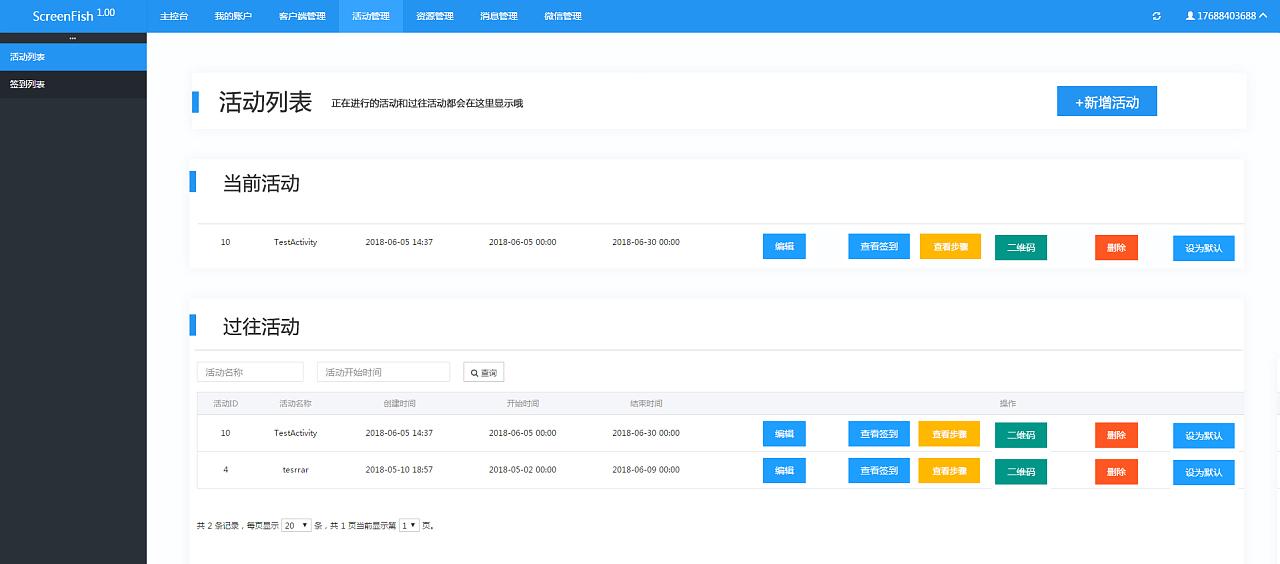Open the records-per-page 20 dropdown
The width and height of the screenshot is (1280, 564).
pyautogui.click(x=296, y=525)
